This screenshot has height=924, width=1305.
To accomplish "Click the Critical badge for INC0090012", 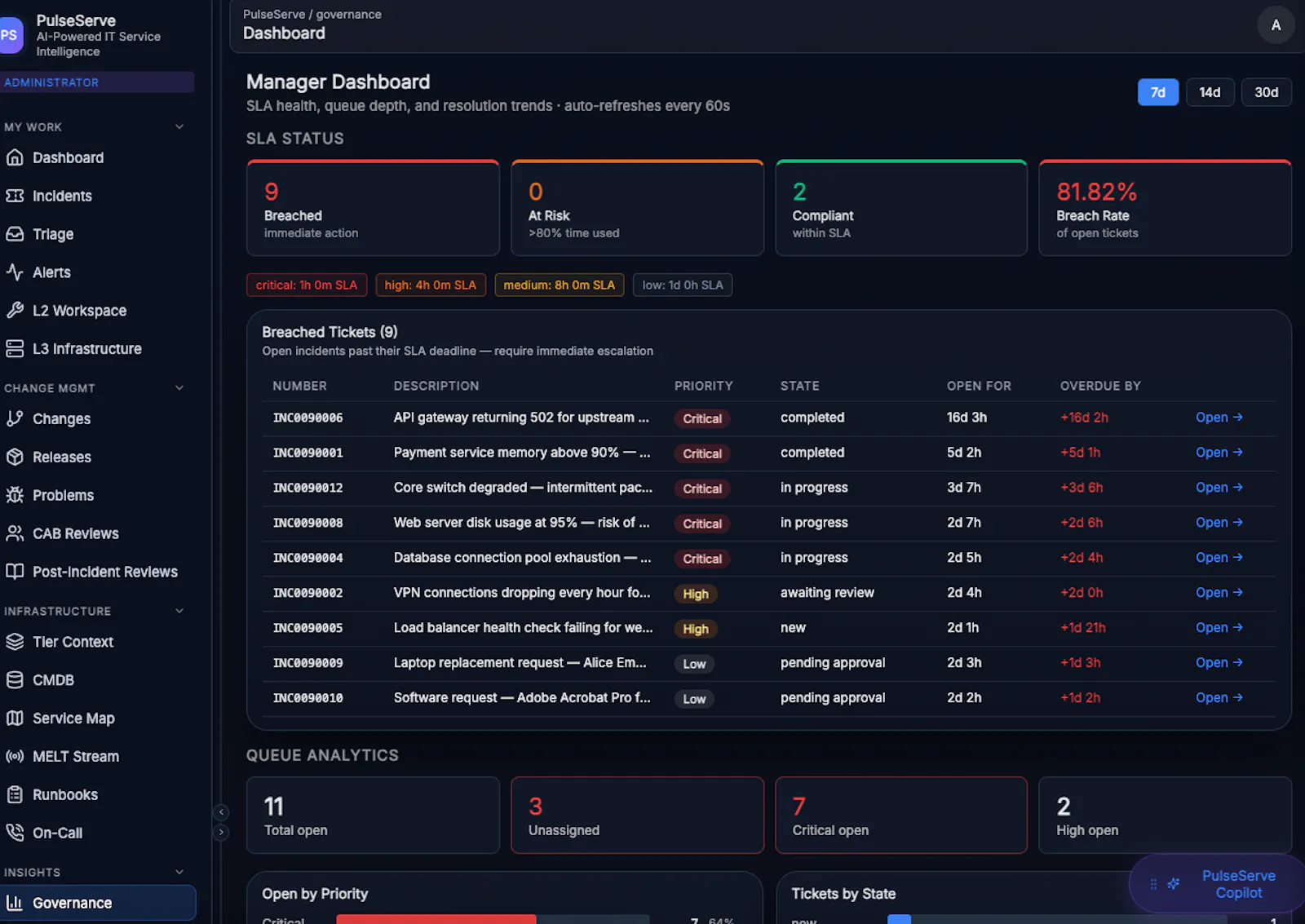I will 702,489.
